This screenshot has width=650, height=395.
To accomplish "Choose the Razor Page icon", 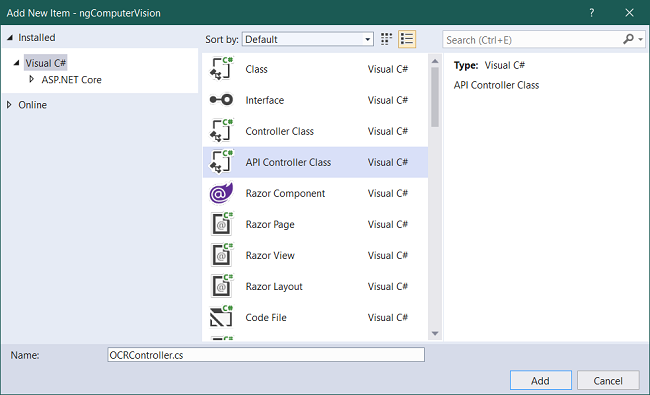I will 221,224.
